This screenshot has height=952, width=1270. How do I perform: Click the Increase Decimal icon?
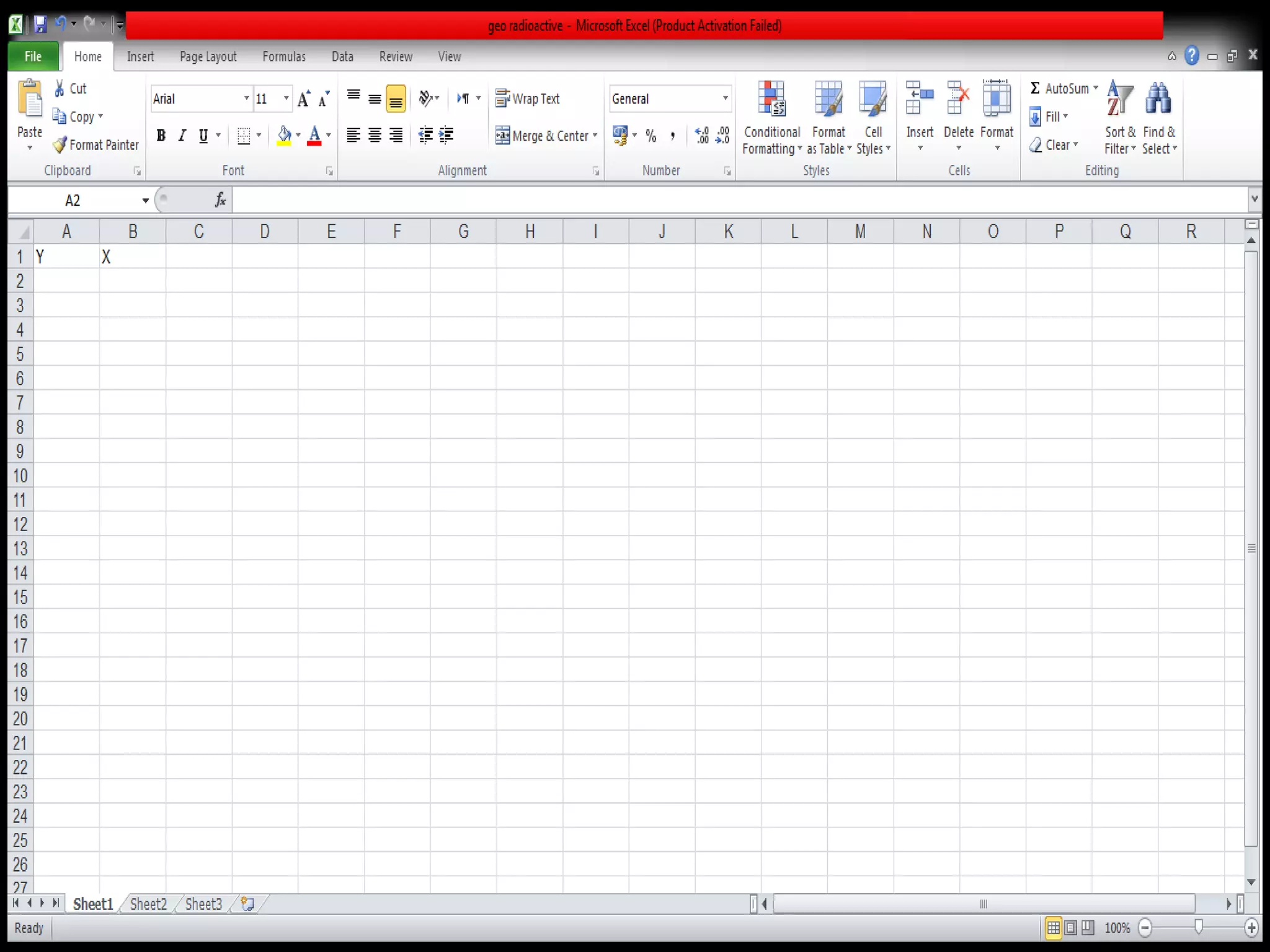tap(701, 136)
